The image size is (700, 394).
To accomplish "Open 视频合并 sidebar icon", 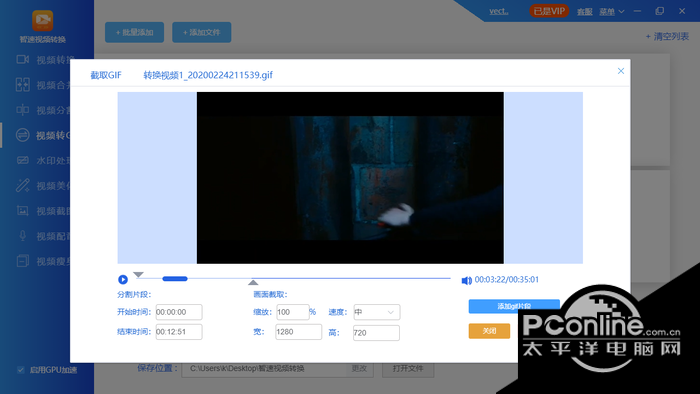I will tap(22, 84).
